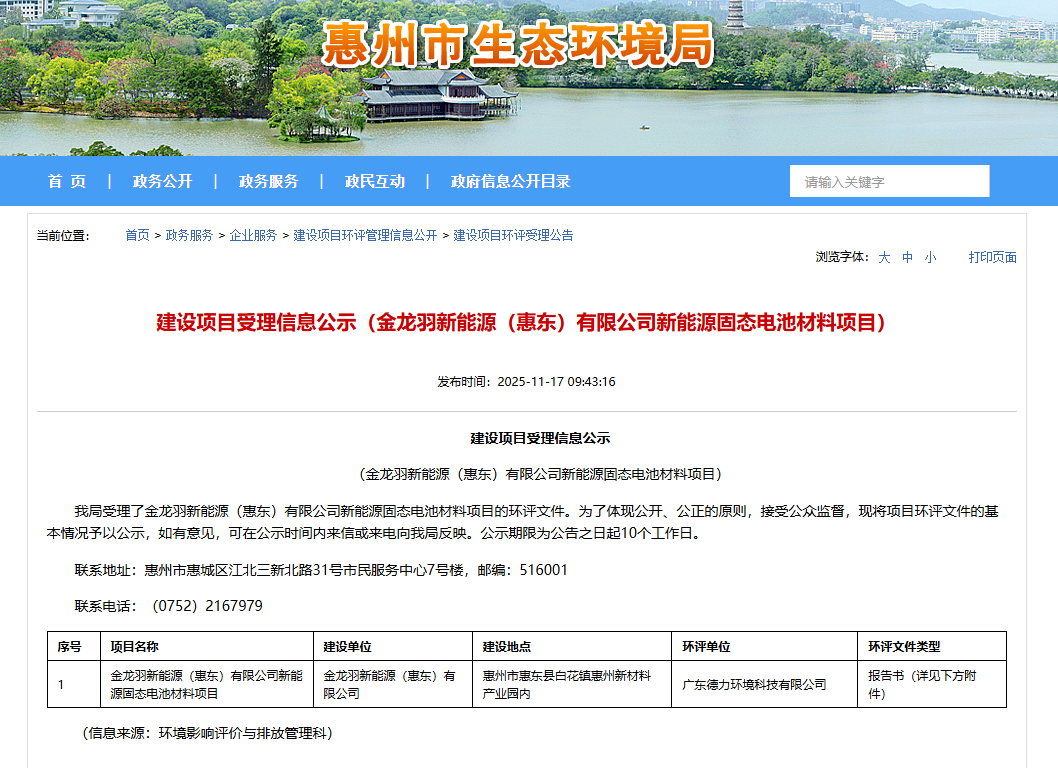Open the 政务公开 navigation menu item
Viewport: 1058px width, 768px height.
162,181
